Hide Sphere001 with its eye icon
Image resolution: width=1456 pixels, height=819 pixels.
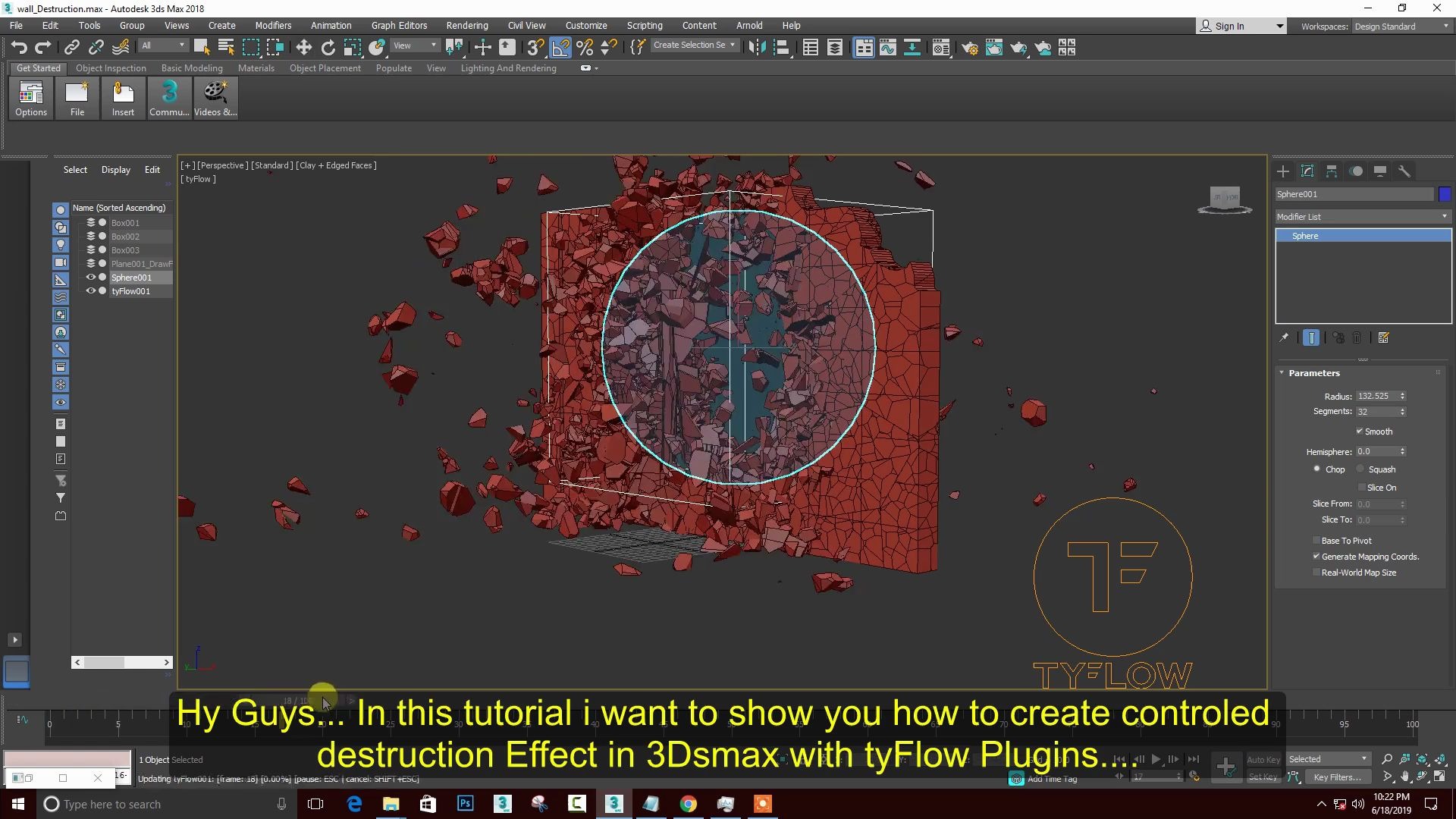(x=90, y=278)
